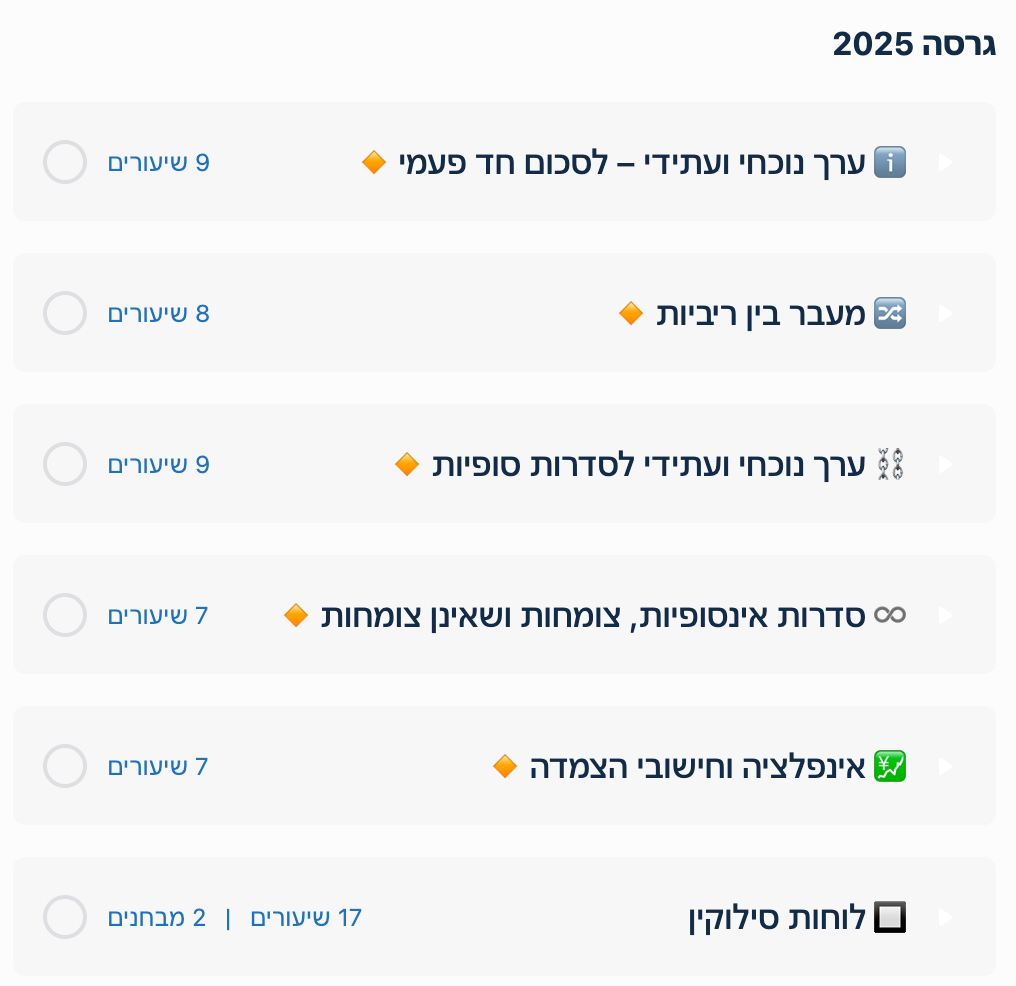The width and height of the screenshot is (1016, 986).
Task: Open the מעבר בין ריביות module title
Action: click(762, 313)
